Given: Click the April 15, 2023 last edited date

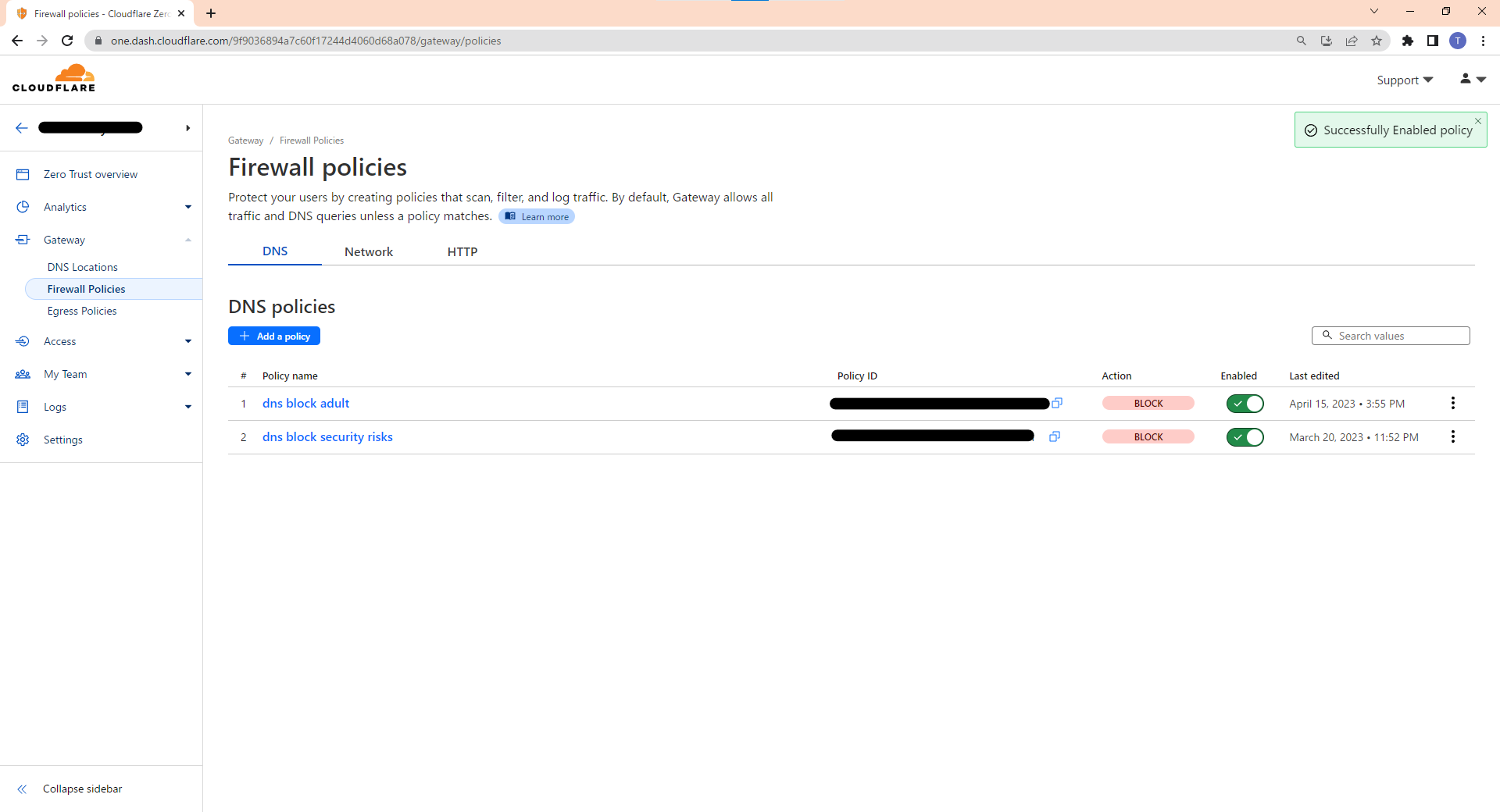Looking at the screenshot, I should coord(1347,404).
